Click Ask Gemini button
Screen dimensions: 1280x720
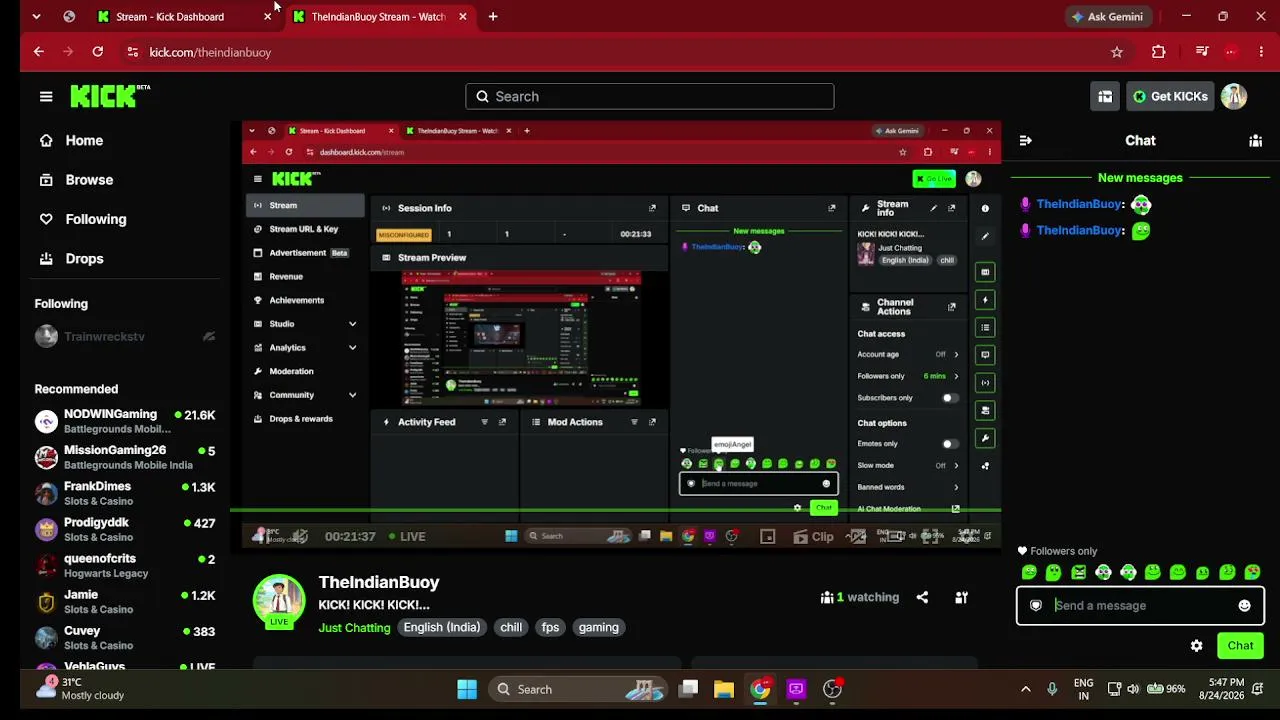1107,17
